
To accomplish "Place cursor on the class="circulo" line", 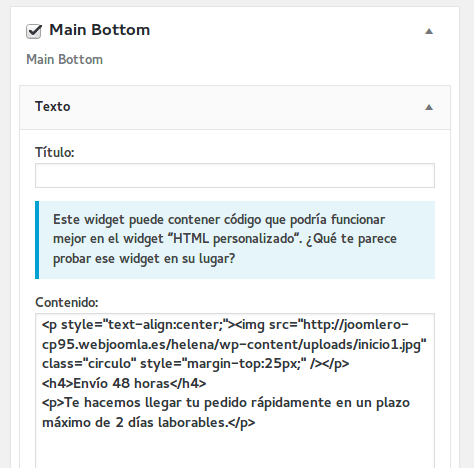I will [x=196, y=364].
